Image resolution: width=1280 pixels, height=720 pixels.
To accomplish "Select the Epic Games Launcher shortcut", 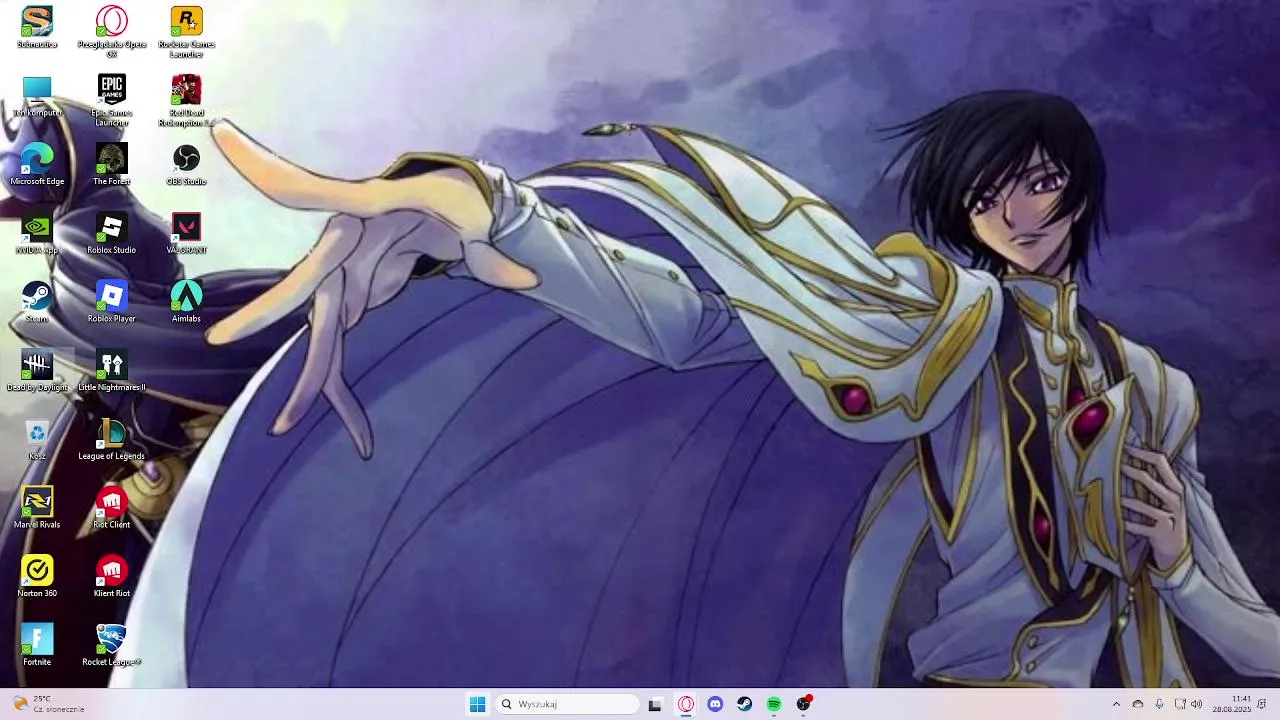I will pyautogui.click(x=111, y=100).
